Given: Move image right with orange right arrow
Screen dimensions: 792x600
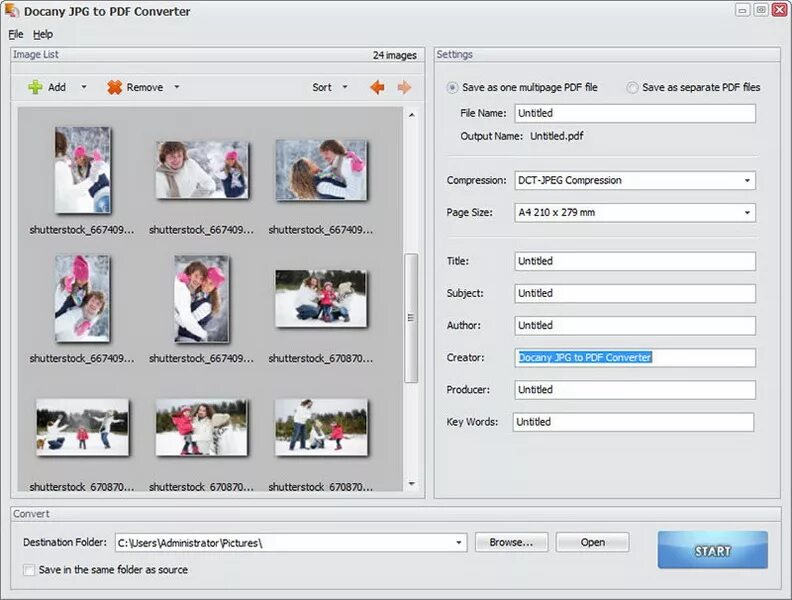Looking at the screenshot, I should pyautogui.click(x=404, y=87).
